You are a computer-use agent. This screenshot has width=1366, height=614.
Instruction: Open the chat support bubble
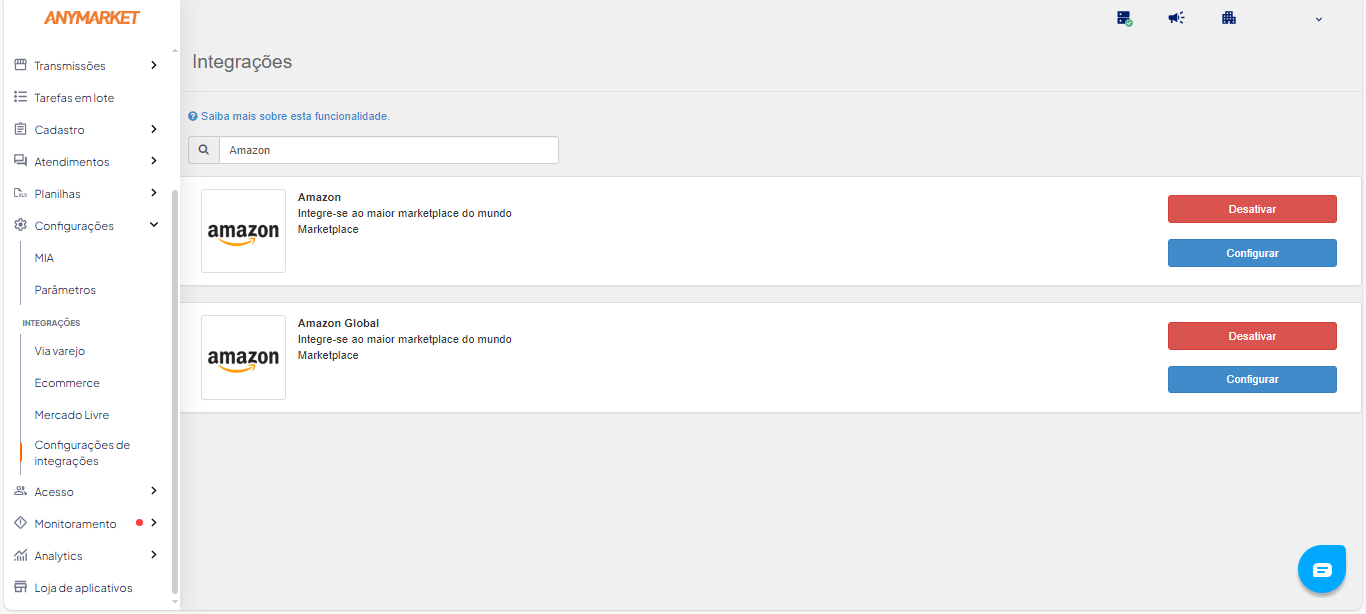1322,570
